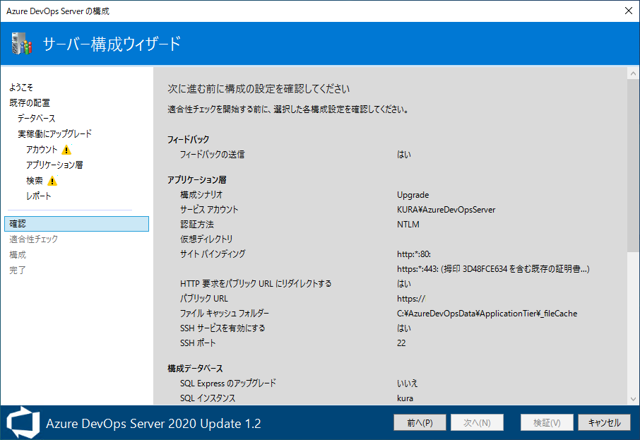Click the _fileCache folder path value
This screenshot has height=440, width=640.
(x=487, y=313)
